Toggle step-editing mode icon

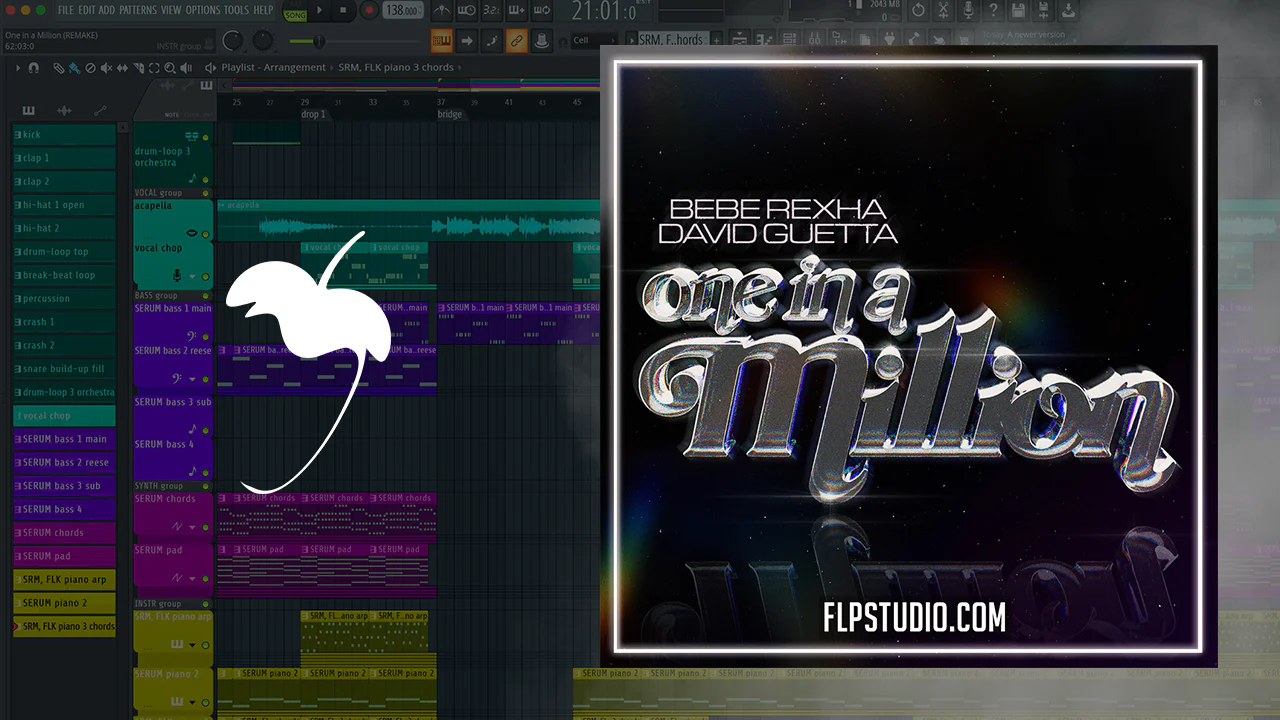[x=491, y=41]
